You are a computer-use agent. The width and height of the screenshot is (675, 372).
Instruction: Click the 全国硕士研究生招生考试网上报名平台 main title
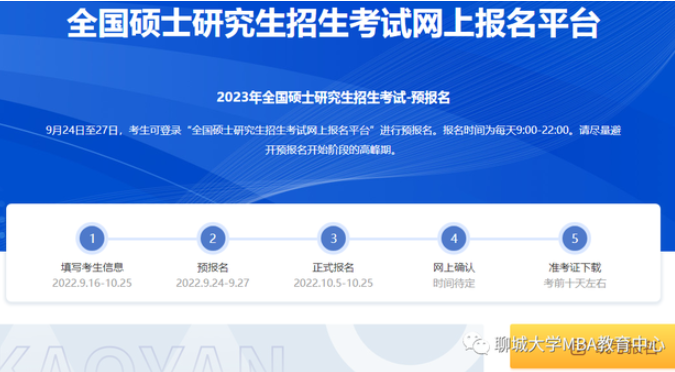[x=334, y=22]
